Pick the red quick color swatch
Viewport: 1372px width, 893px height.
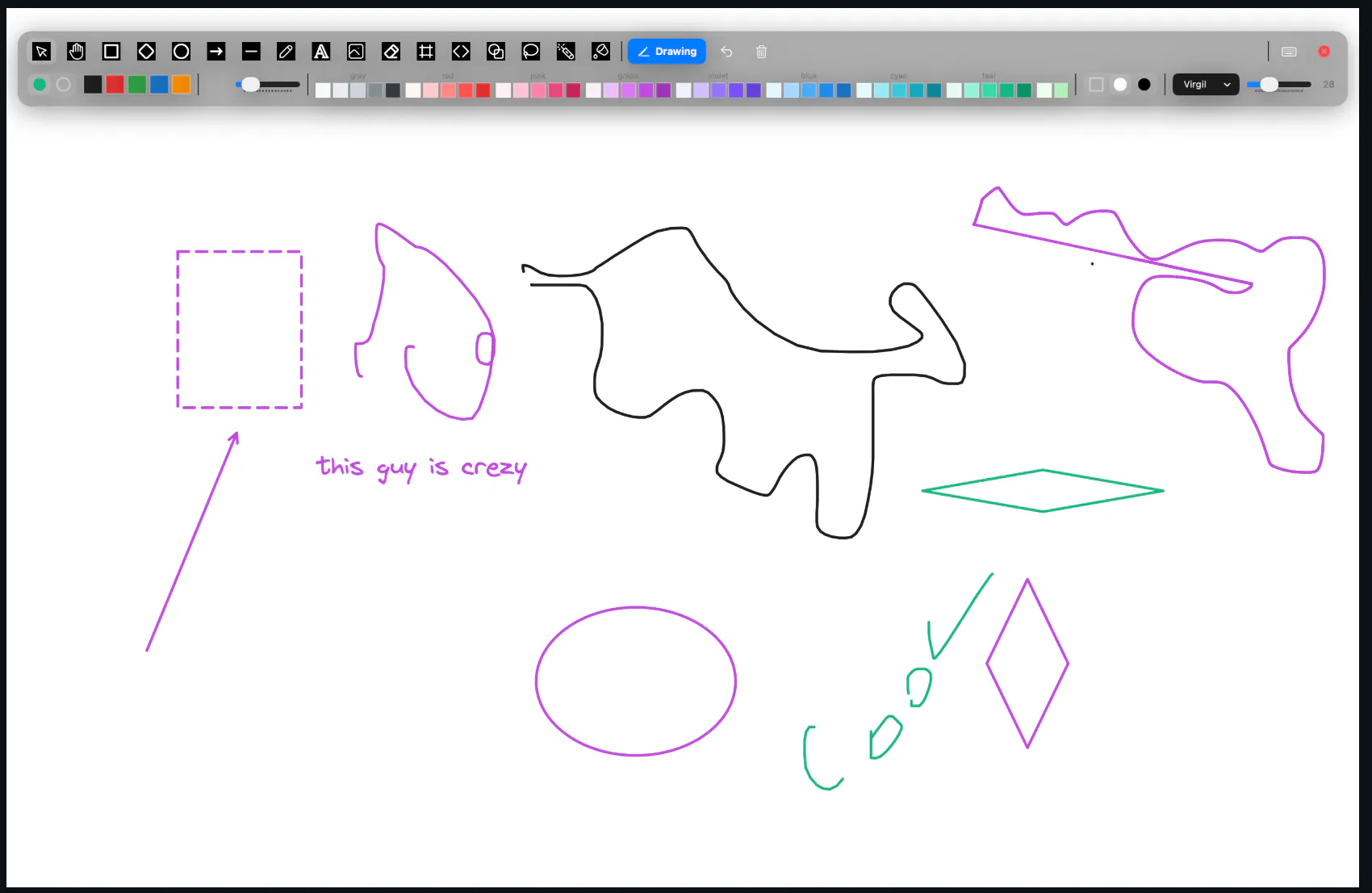(115, 84)
